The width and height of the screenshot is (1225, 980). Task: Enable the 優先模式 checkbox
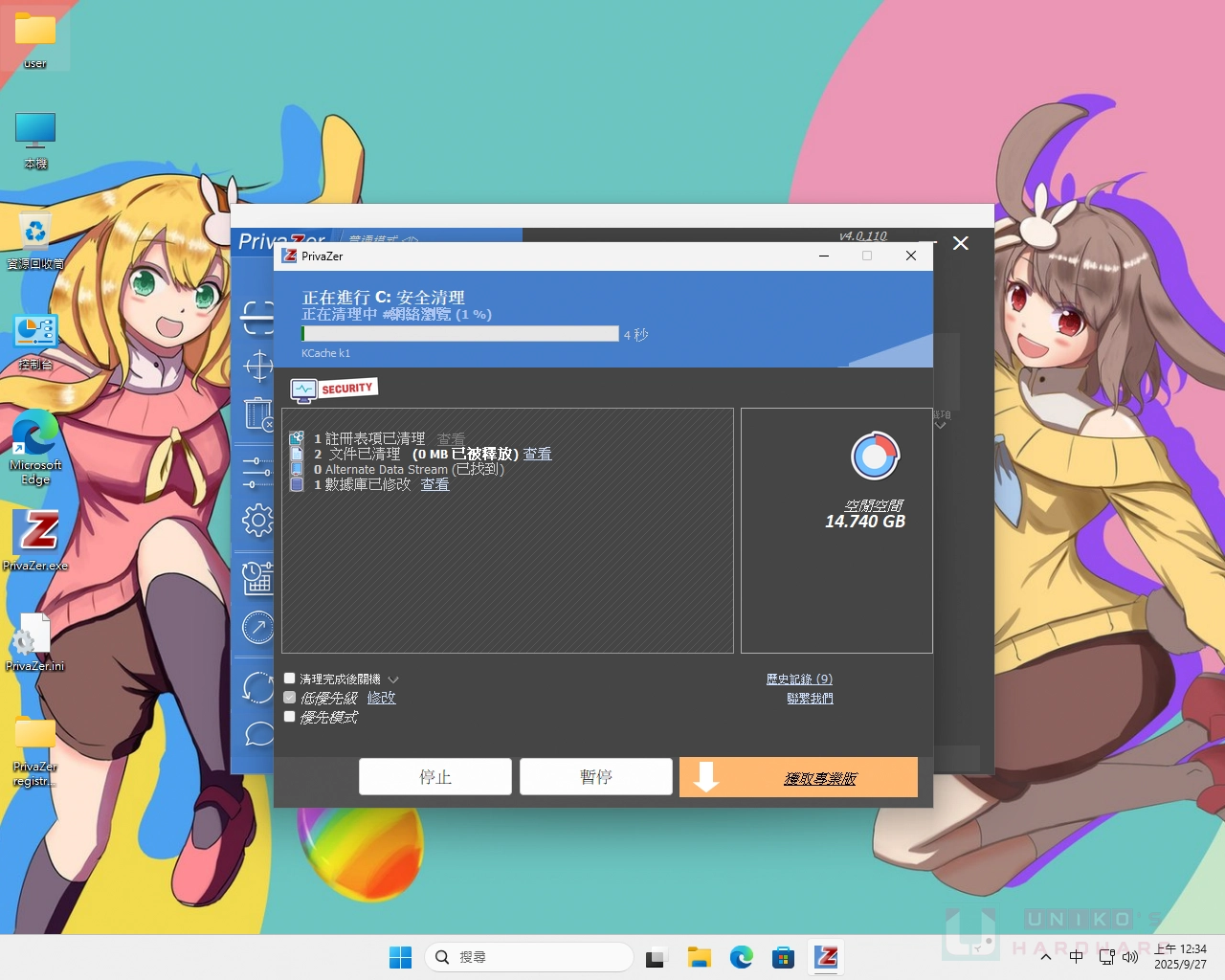[x=290, y=716]
